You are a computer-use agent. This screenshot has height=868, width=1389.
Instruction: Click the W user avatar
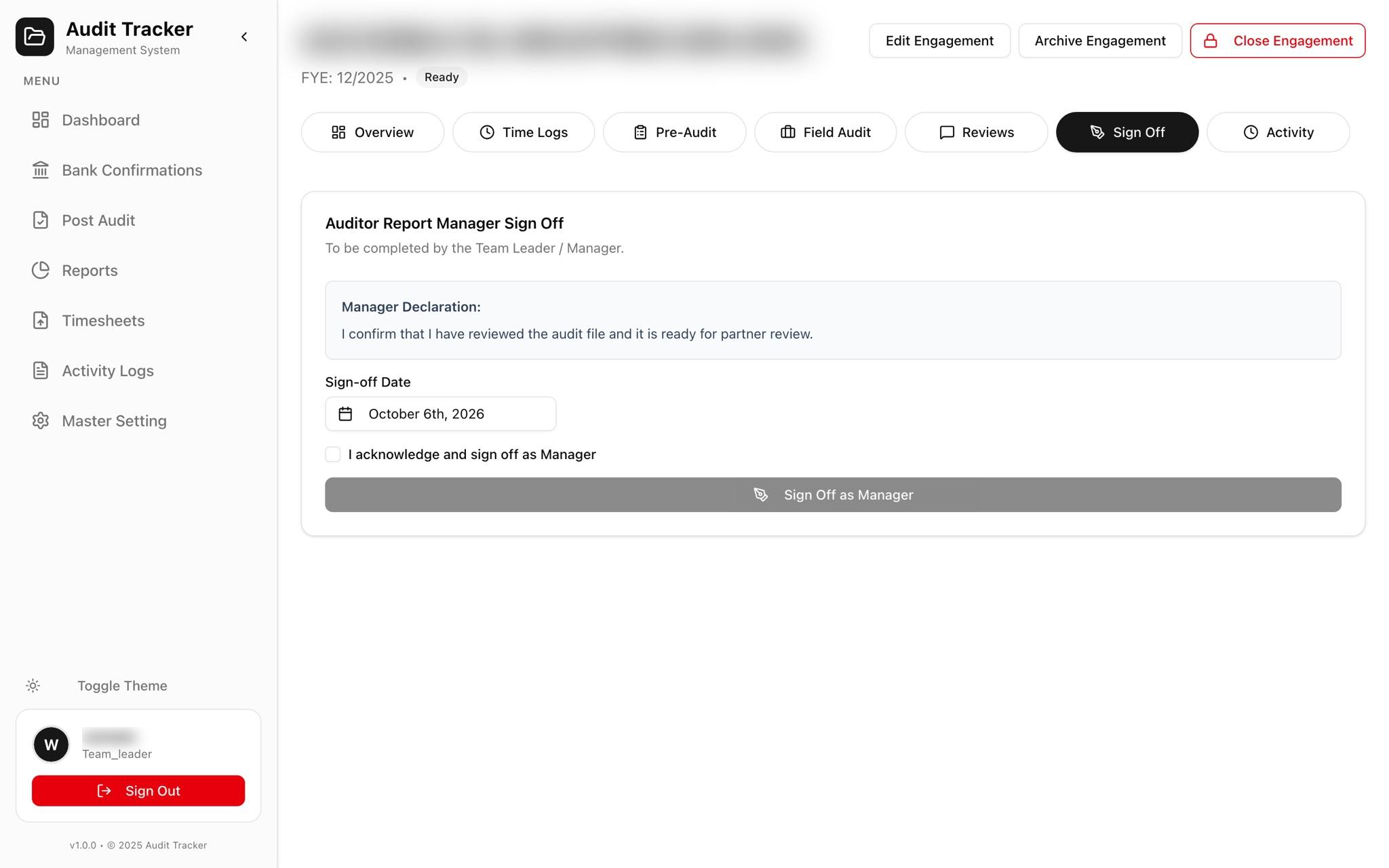(x=51, y=745)
